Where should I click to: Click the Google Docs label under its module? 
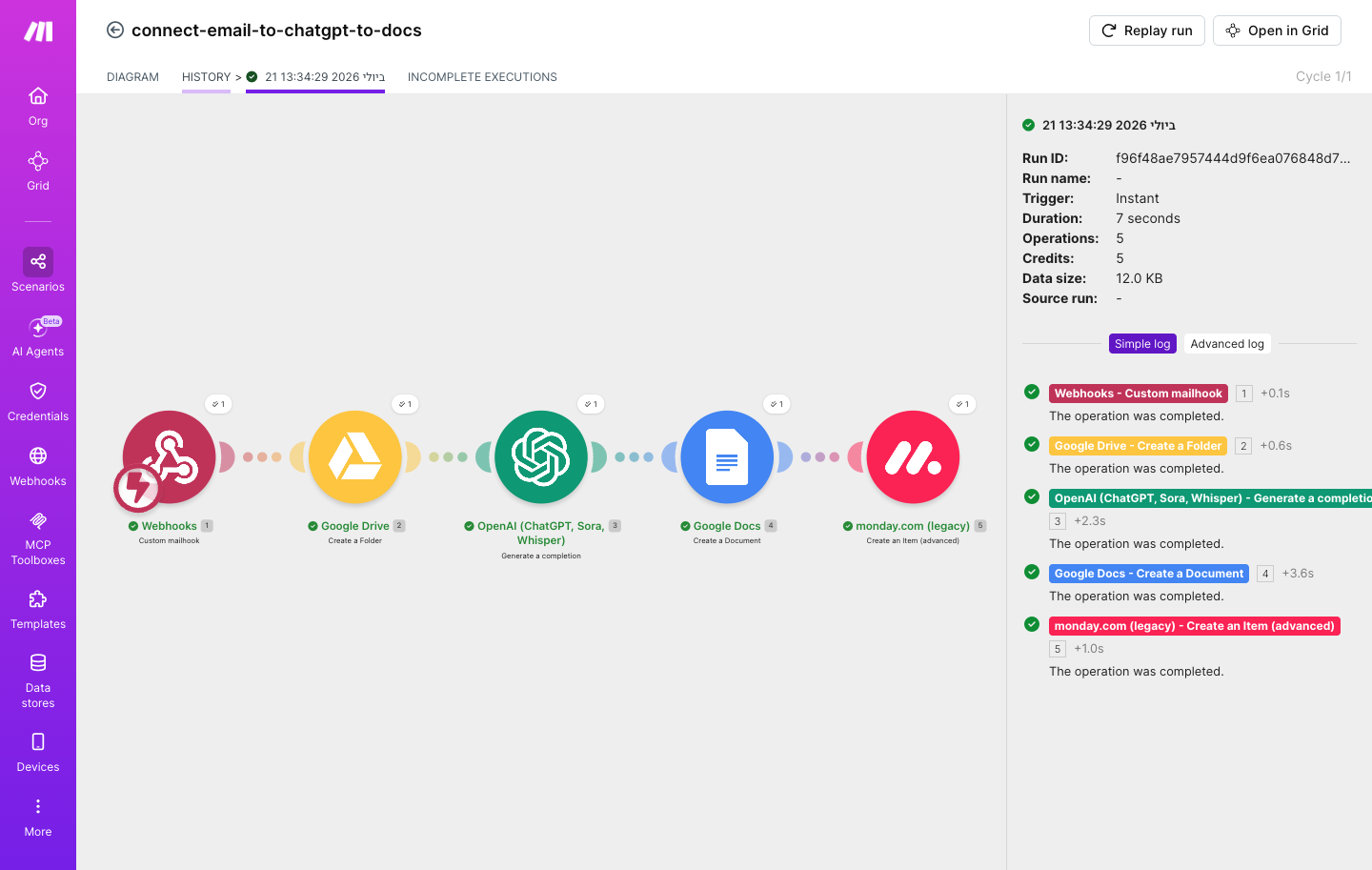pyautogui.click(x=727, y=526)
